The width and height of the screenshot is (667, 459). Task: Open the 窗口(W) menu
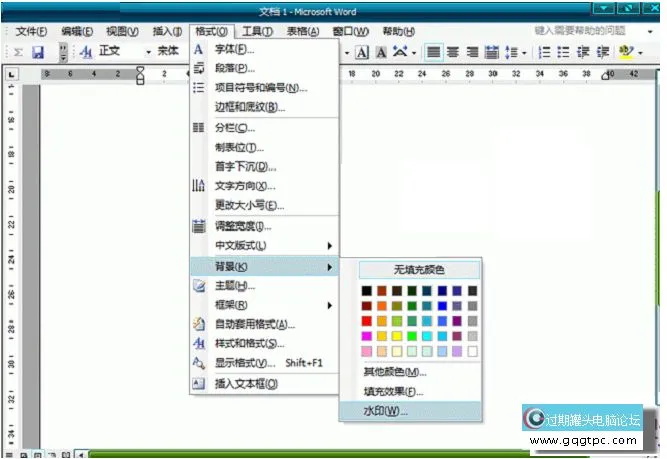pos(351,31)
